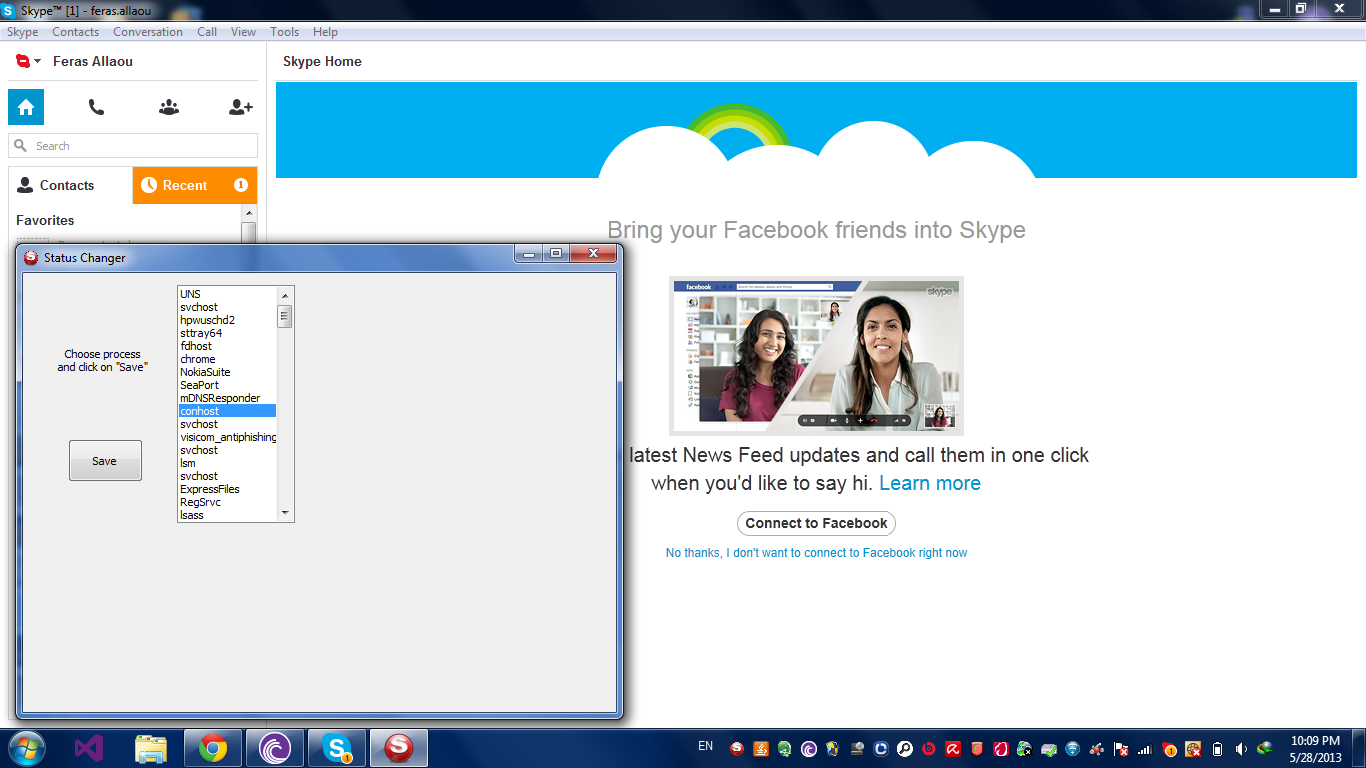Screen dimensions: 1366x768
Task: Click the mobile signal bars tray icon
Action: (x=1145, y=749)
